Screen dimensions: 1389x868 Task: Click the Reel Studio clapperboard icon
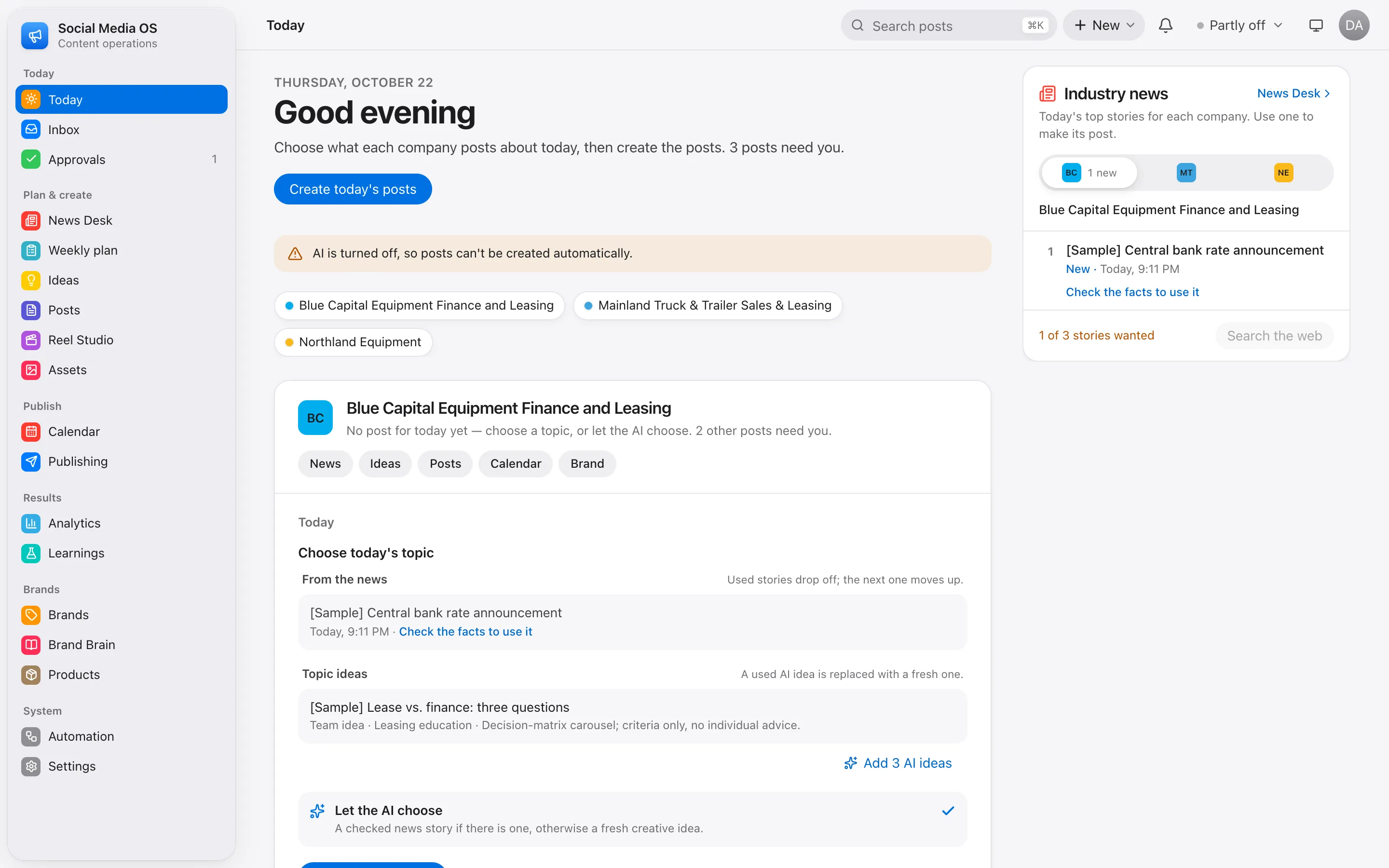[31, 340]
